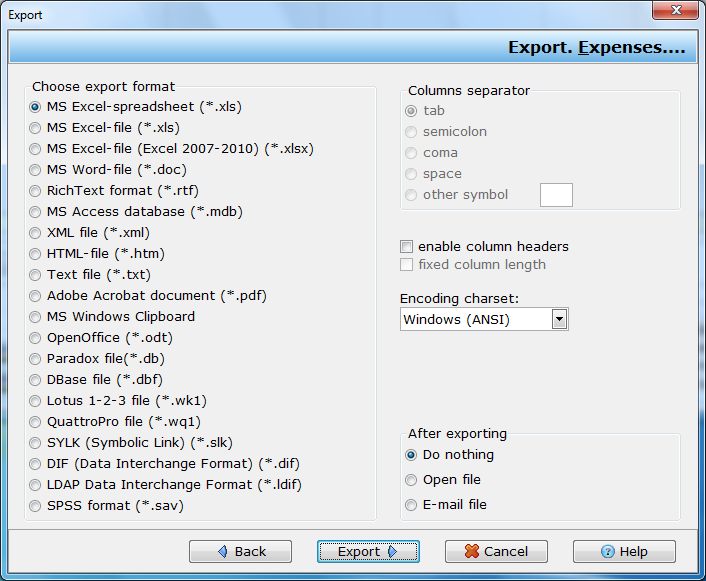
Task: Expand the Encoding charset dropdown
Action: [560, 320]
